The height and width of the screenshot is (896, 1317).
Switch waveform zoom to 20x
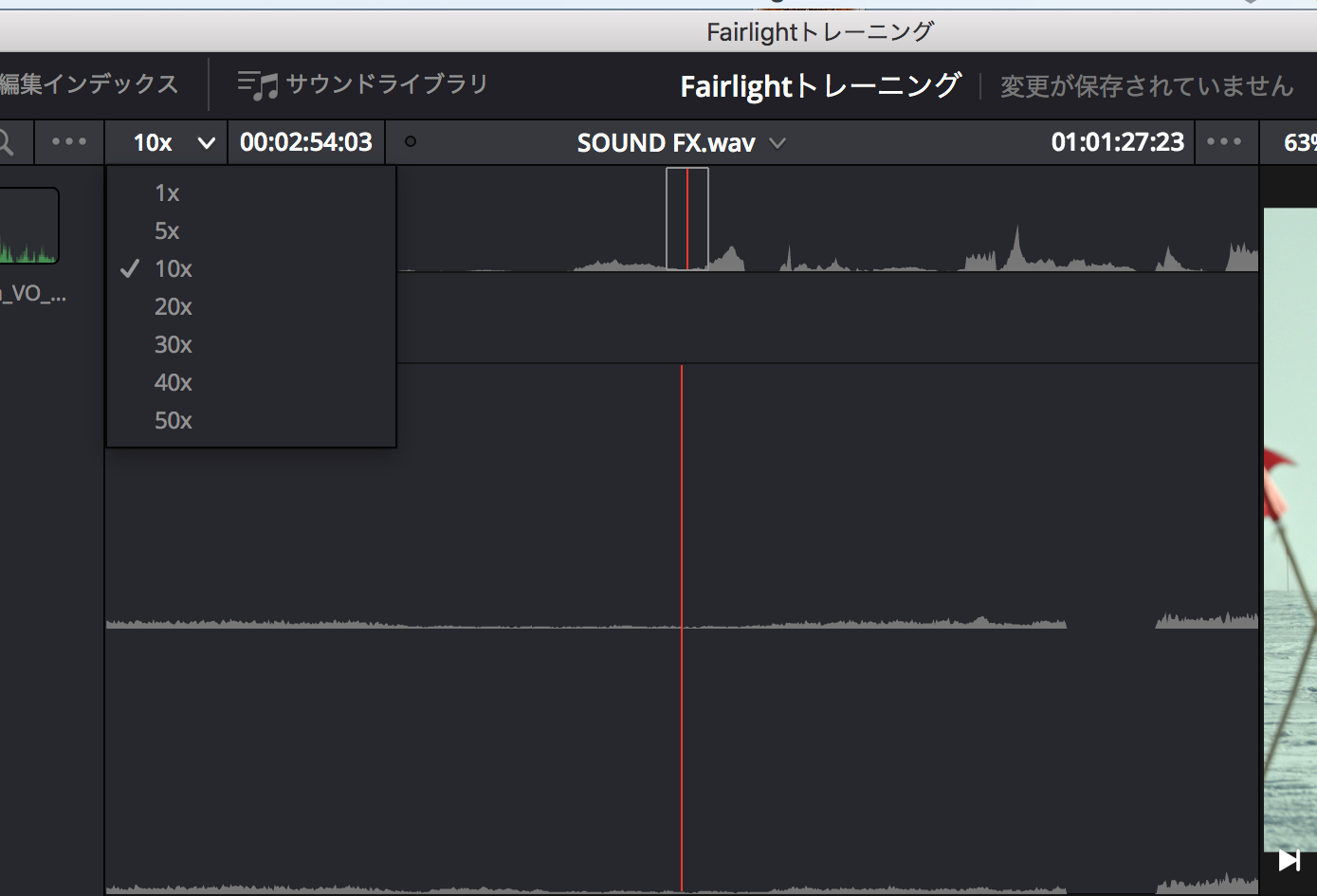(173, 307)
